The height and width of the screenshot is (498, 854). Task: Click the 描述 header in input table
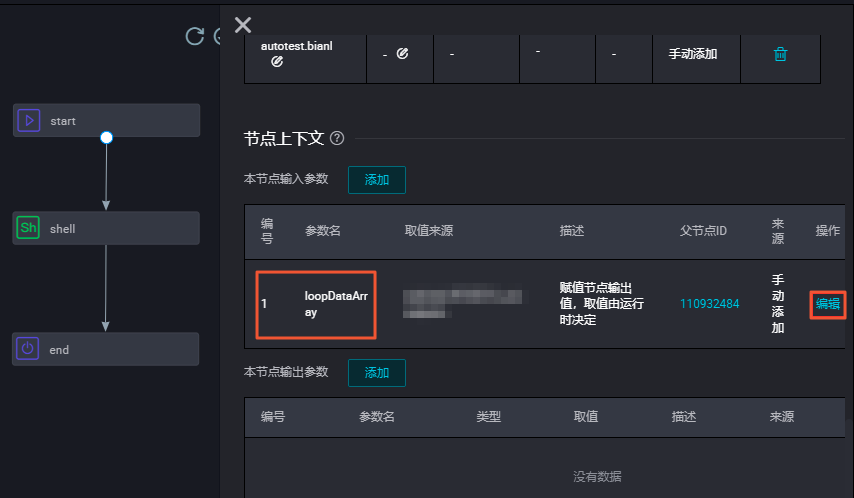click(572, 230)
